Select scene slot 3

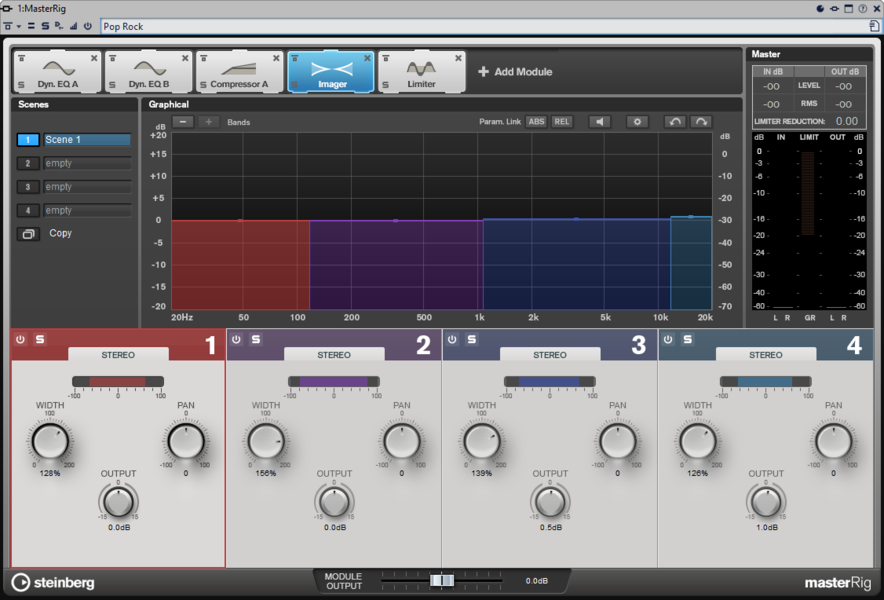[x=28, y=187]
